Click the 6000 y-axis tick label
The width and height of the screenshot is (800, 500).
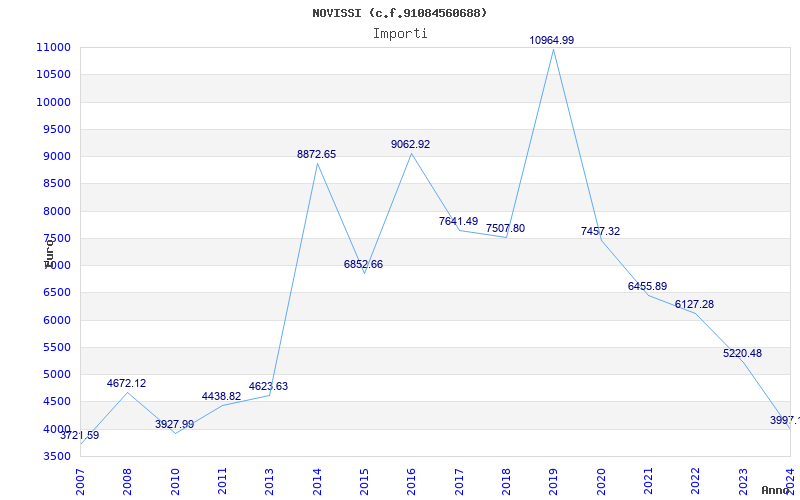56,320
